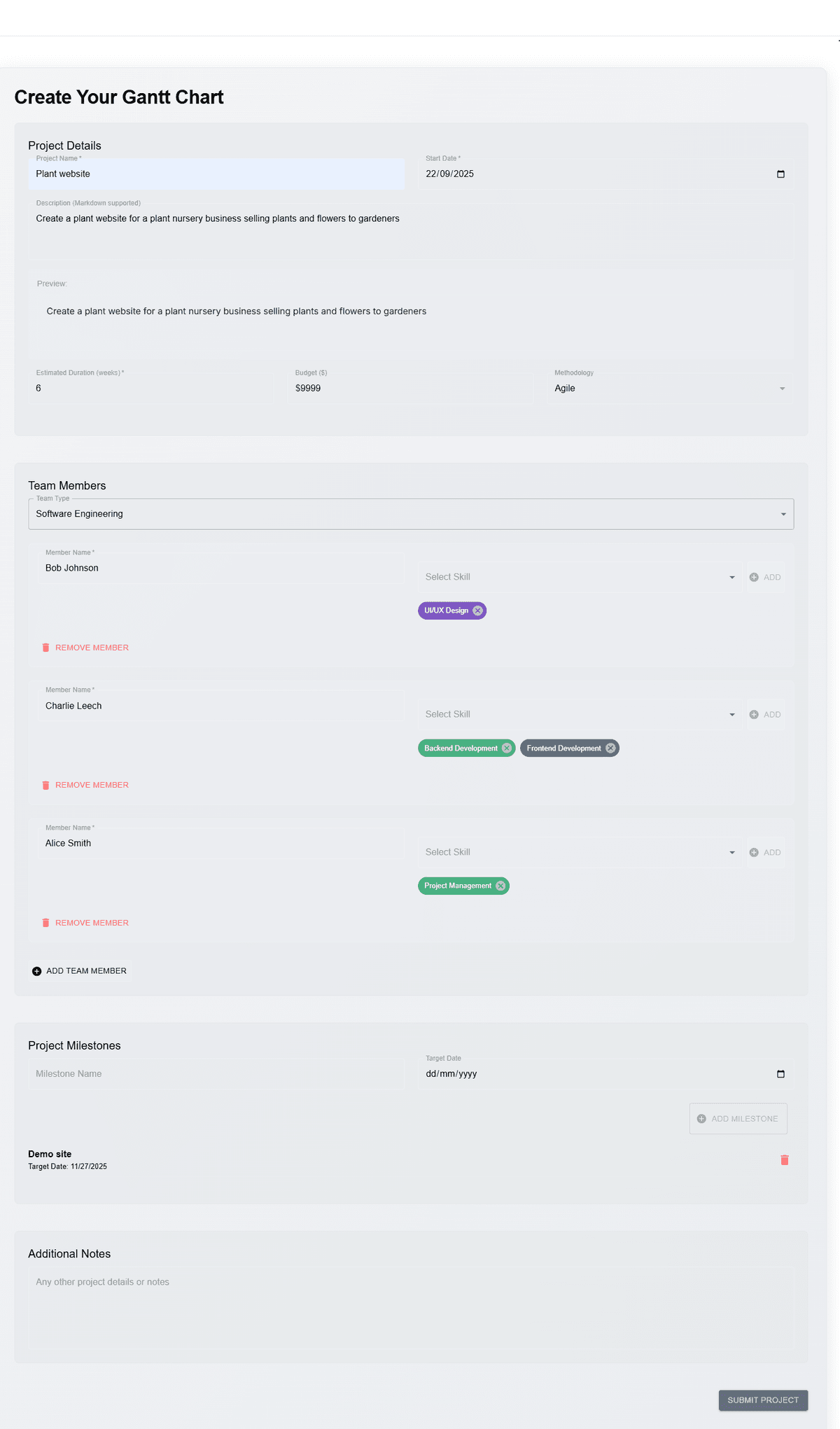840x1429 pixels.
Task: Remove member Charlie Leech
Action: coord(85,786)
